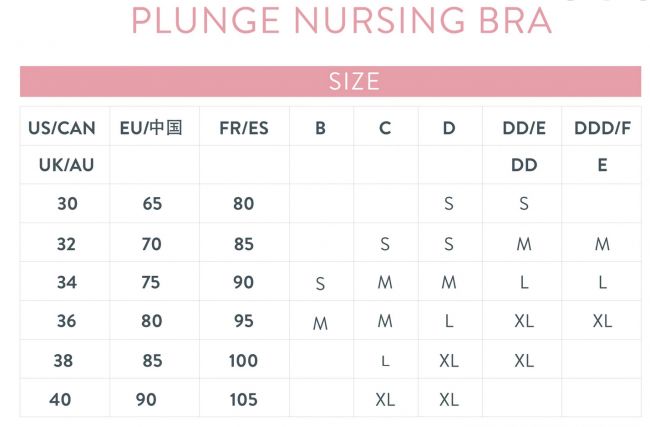Click band size 30 row label
Viewport: 650px width, 427px height.
point(67,204)
